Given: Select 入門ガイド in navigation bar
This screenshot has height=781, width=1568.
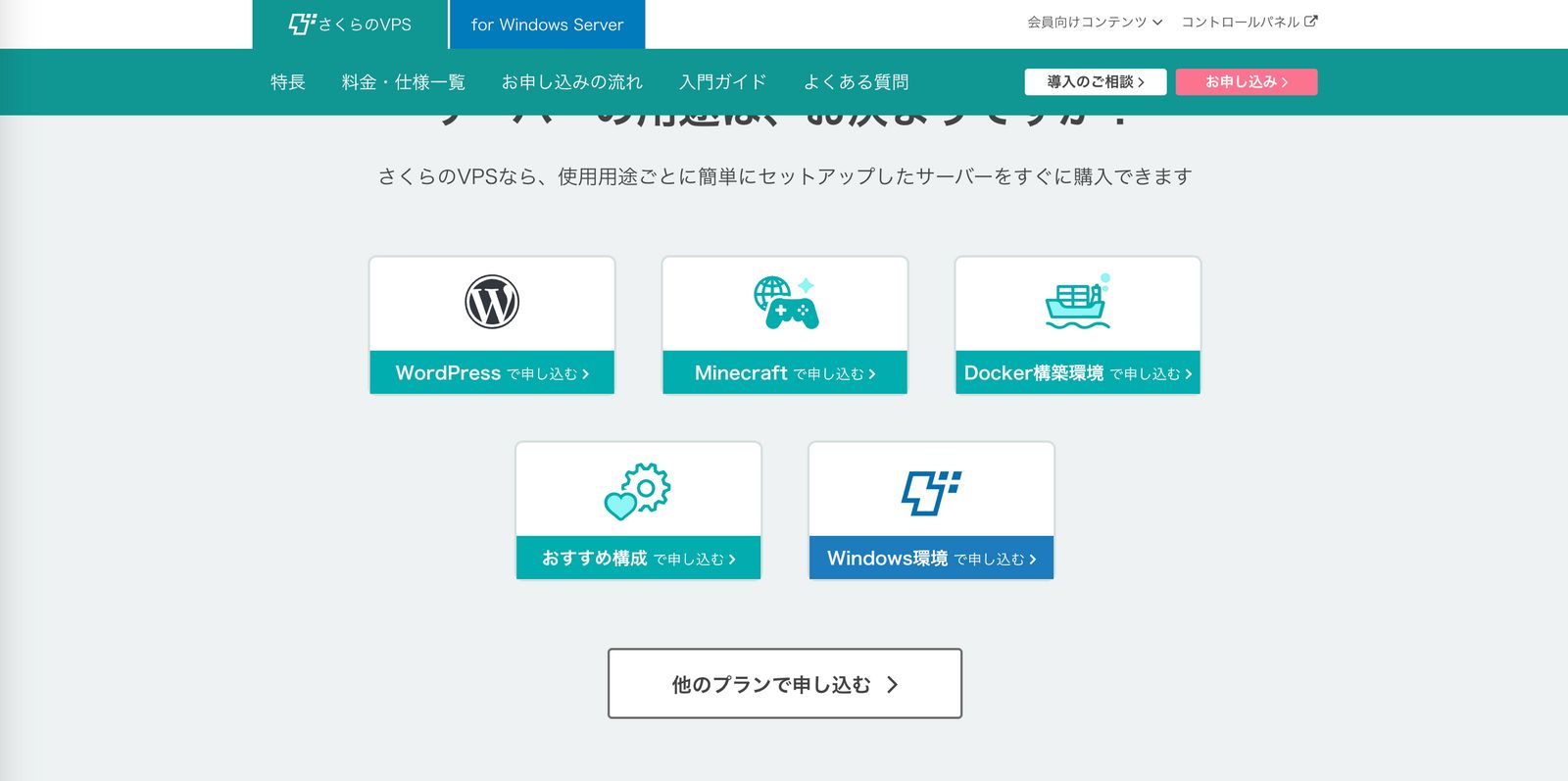Looking at the screenshot, I should [722, 82].
